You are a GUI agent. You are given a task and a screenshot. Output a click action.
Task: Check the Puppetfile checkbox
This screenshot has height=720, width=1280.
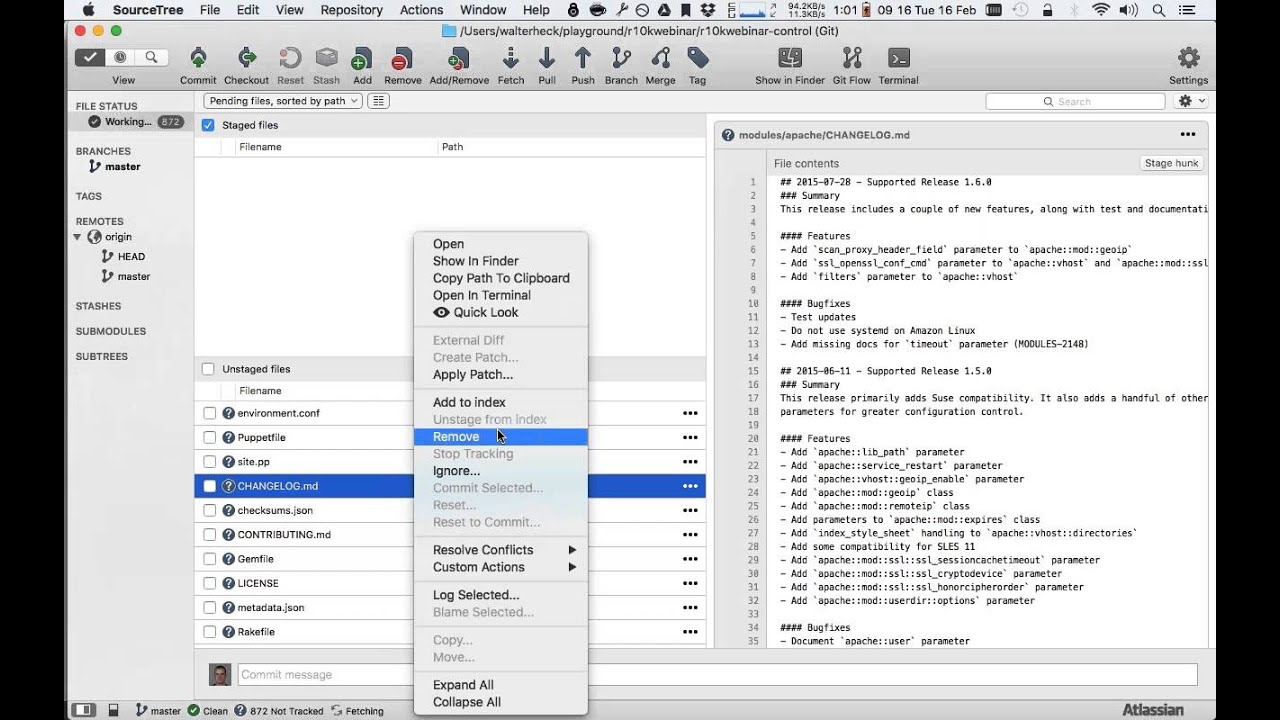click(210, 437)
